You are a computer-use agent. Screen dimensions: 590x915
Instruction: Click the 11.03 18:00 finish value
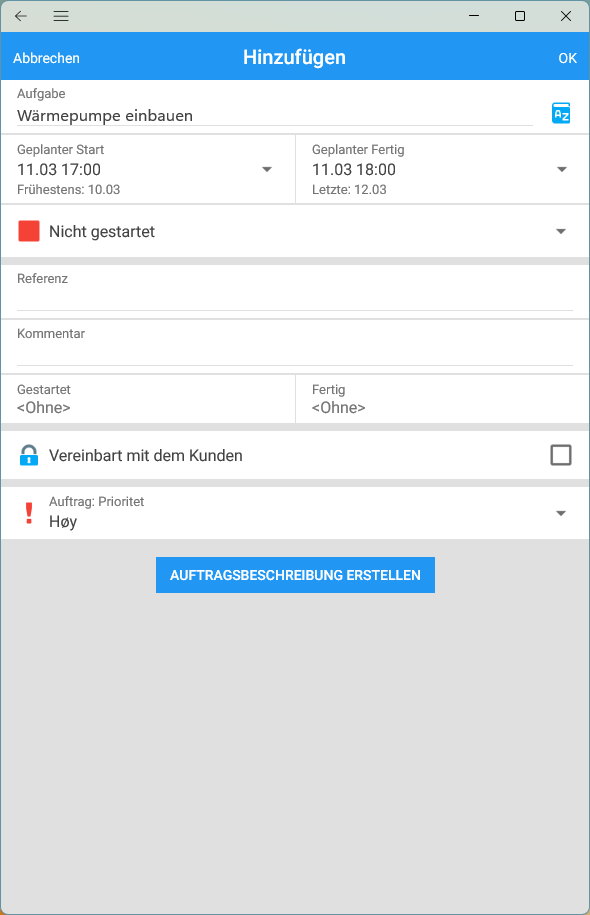pos(354,170)
